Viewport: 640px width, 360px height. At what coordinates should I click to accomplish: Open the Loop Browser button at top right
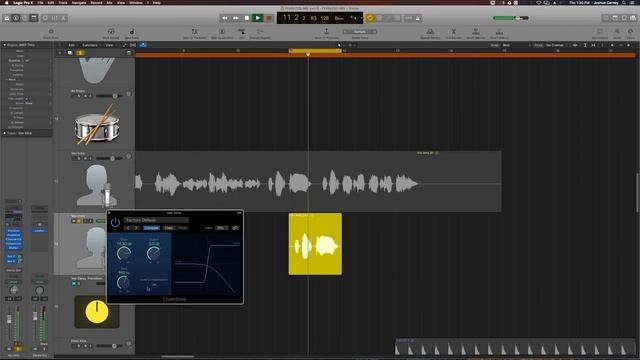624,18
